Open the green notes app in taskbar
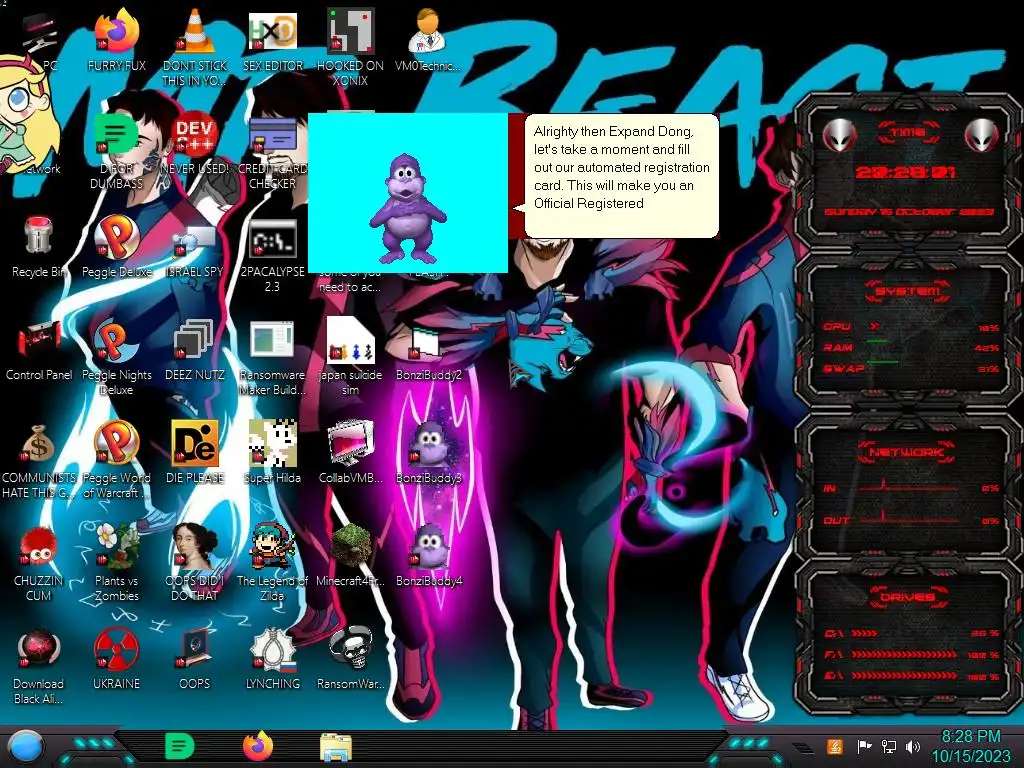The height and width of the screenshot is (768, 1024). (x=180, y=746)
